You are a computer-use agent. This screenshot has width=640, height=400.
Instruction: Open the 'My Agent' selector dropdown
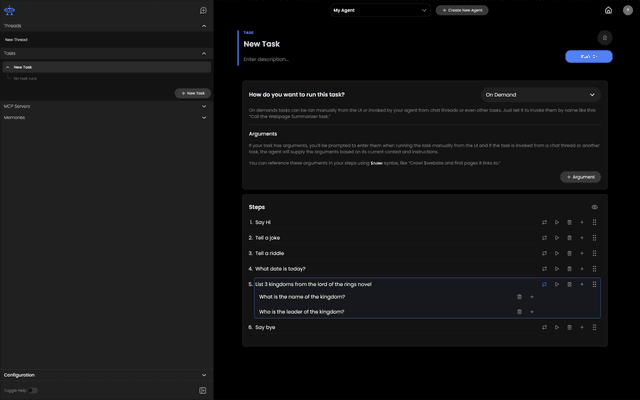pos(380,10)
